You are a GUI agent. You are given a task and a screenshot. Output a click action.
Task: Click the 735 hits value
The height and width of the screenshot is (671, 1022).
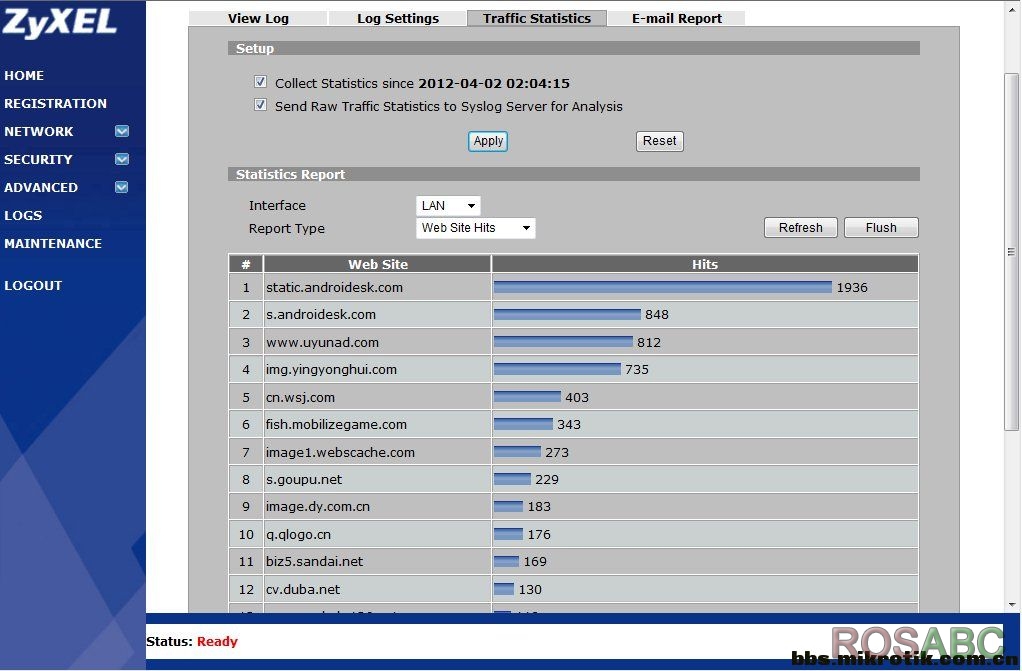(x=637, y=369)
